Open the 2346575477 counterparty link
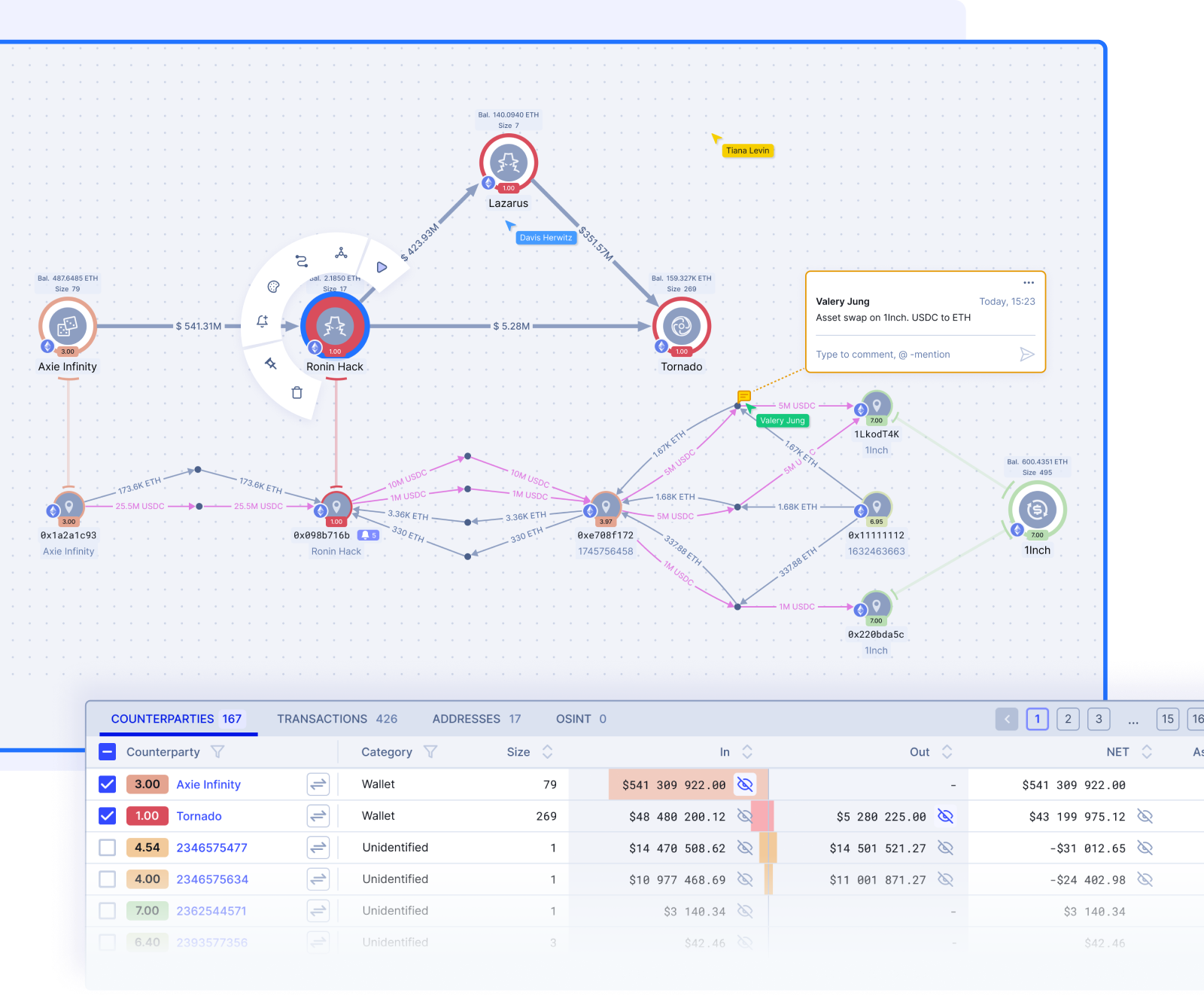The height and width of the screenshot is (1002, 1204). click(x=211, y=848)
